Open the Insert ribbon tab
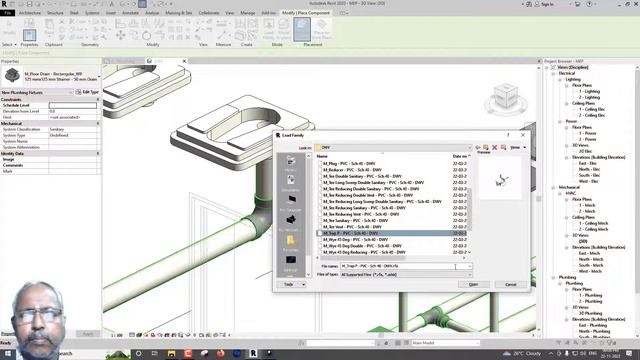640x360 pixels. [111, 13]
